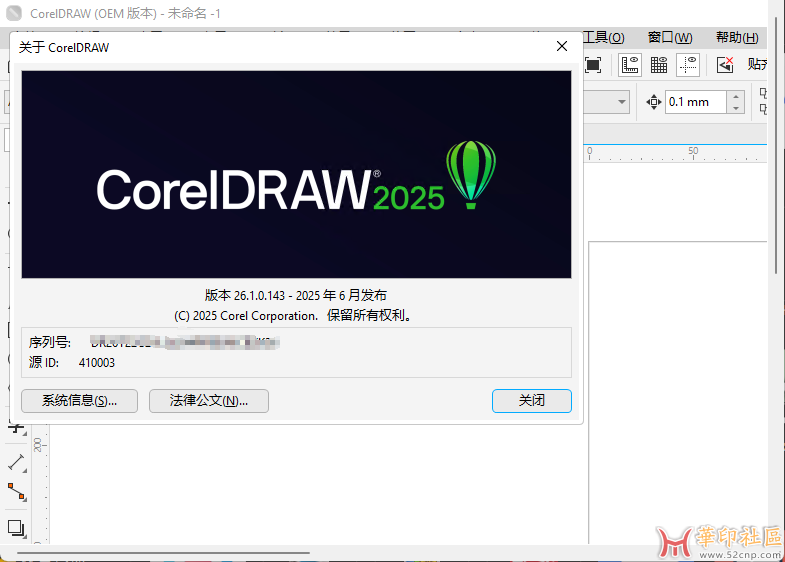
Task: Select the Connector tool with orange nodes
Action: 17,492
